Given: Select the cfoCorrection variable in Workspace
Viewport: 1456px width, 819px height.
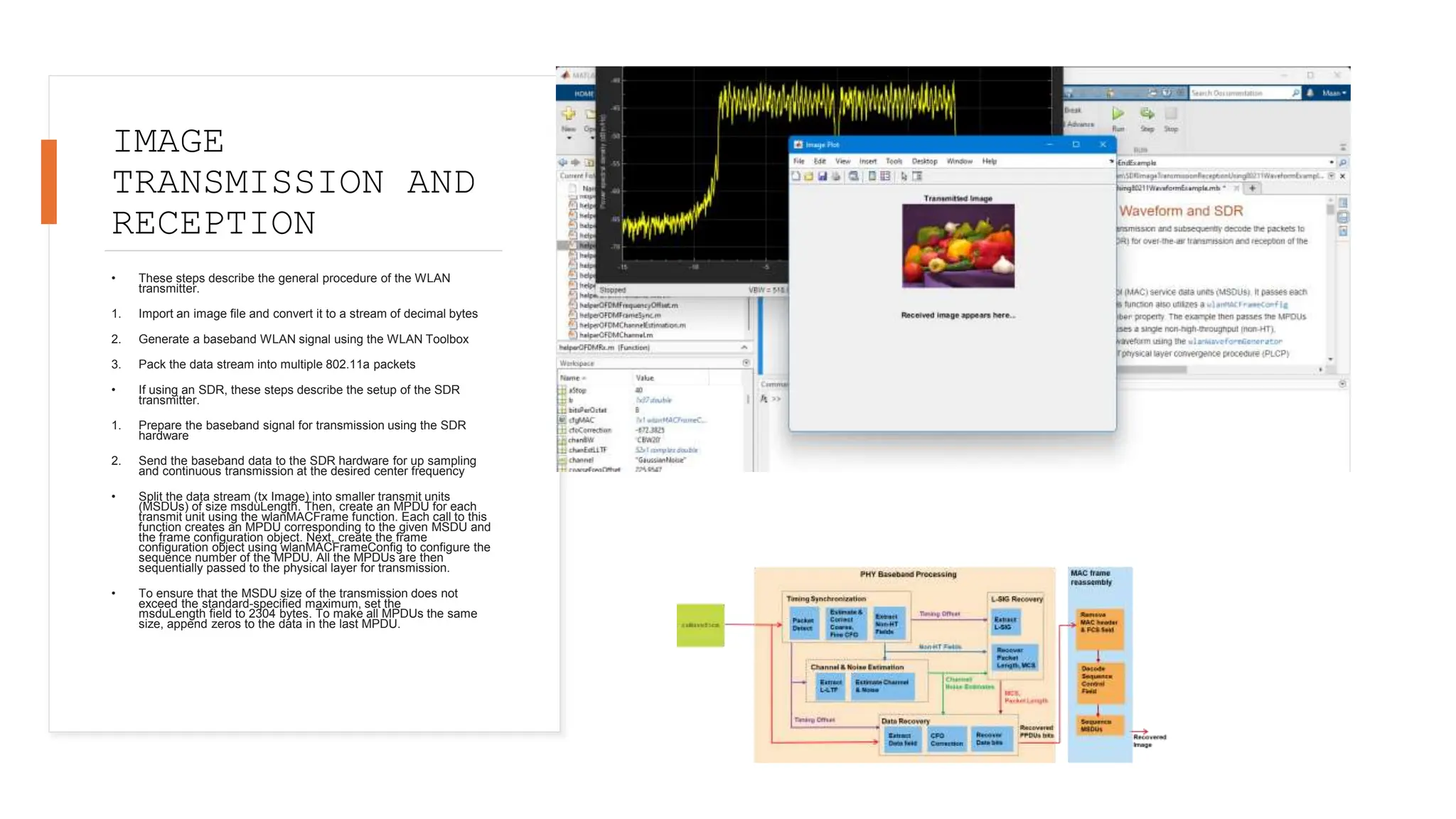Looking at the screenshot, I should (x=589, y=430).
